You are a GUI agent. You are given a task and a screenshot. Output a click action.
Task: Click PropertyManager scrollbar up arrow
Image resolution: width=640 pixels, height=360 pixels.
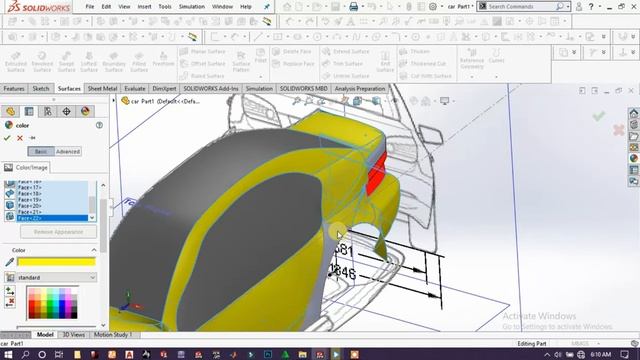tap(103, 185)
